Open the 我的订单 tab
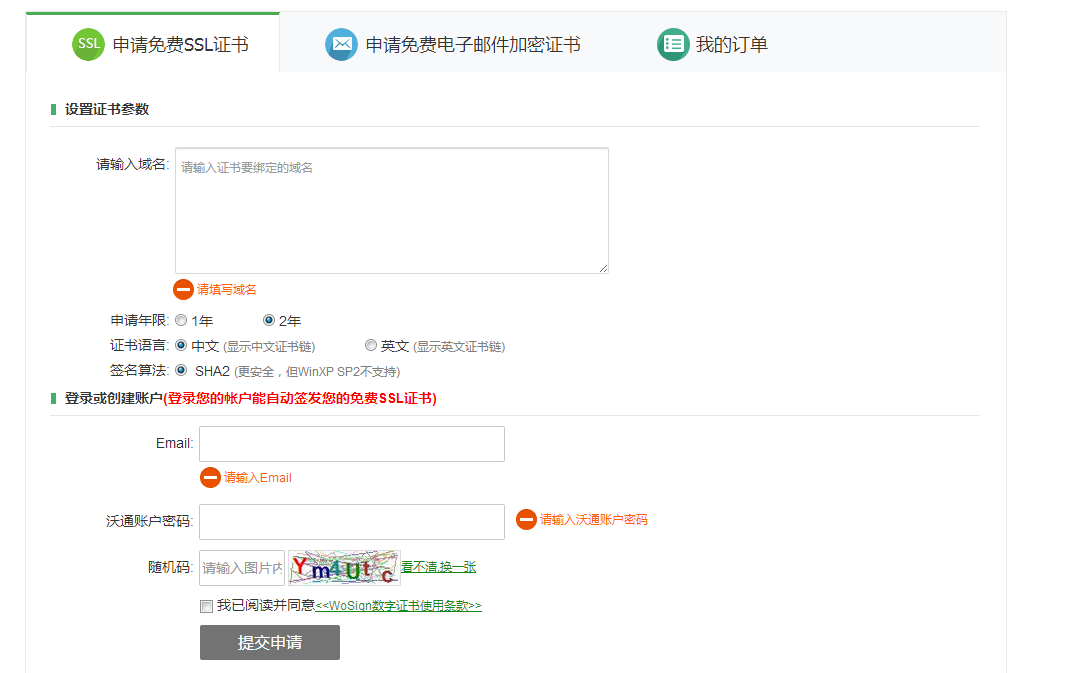Screen dimensions: 1072x673 [731, 45]
